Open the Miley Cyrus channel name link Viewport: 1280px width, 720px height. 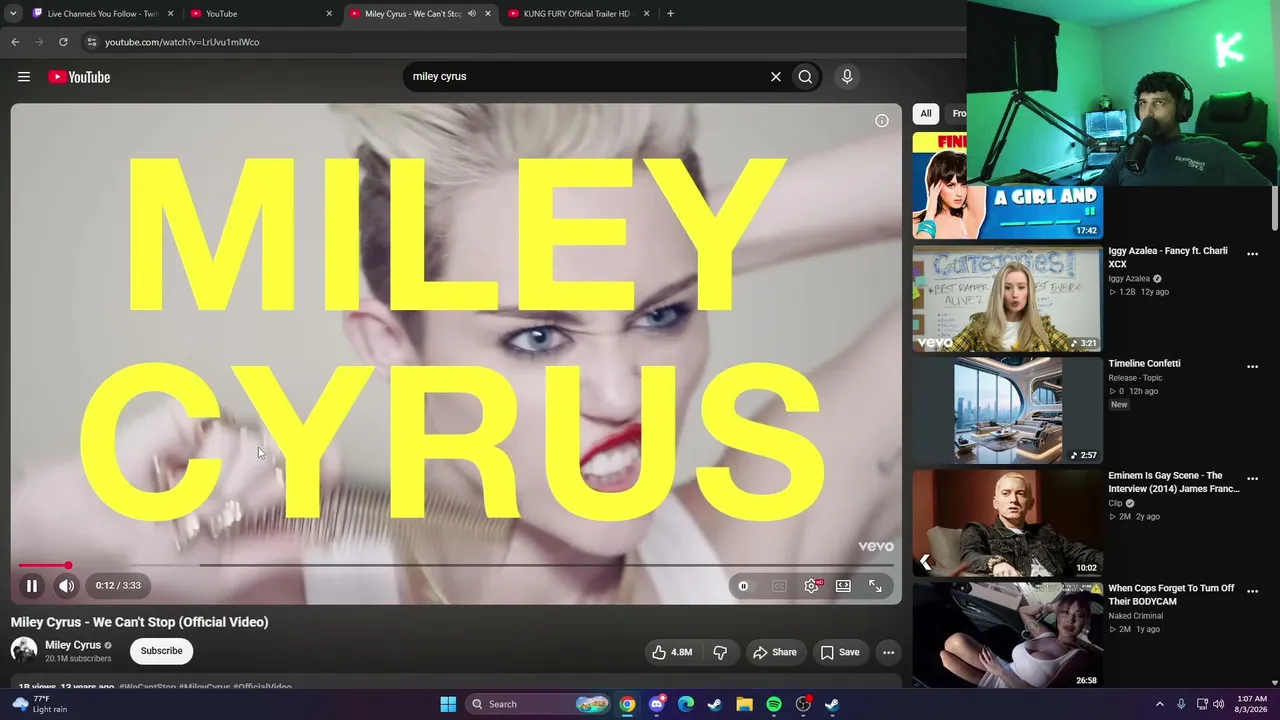(x=73, y=645)
